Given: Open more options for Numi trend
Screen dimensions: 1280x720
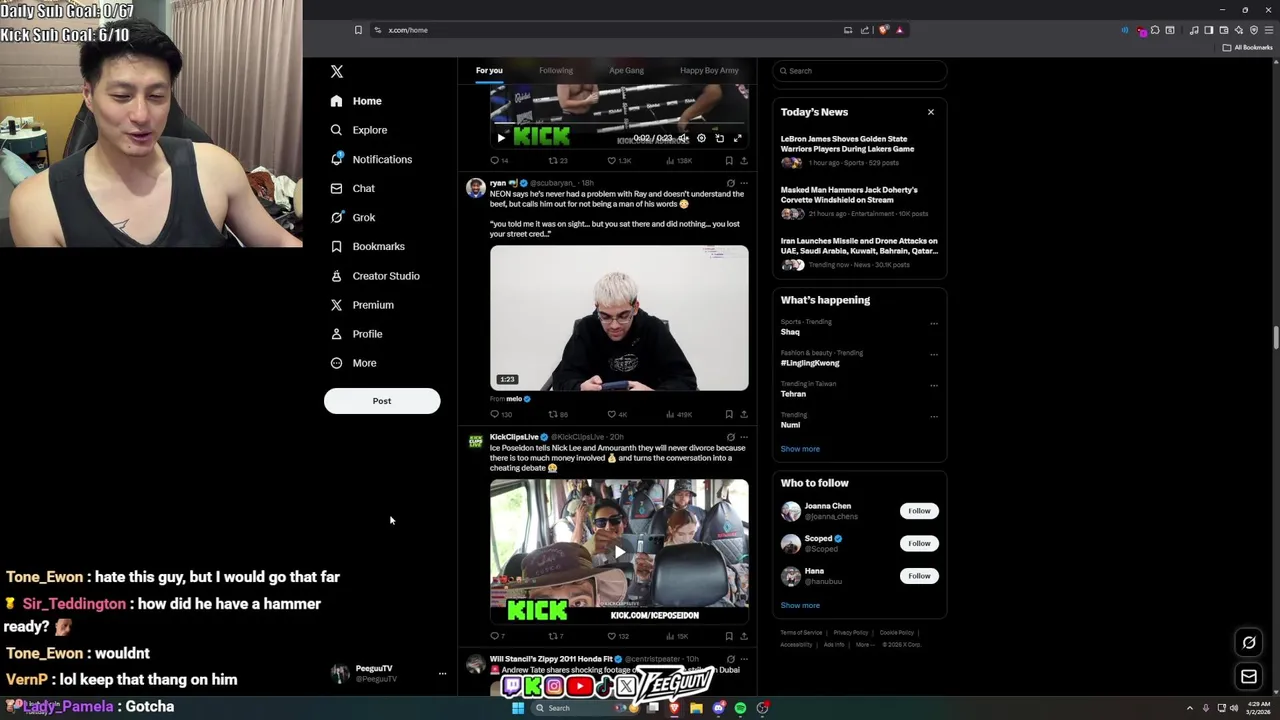Looking at the screenshot, I should [934, 416].
